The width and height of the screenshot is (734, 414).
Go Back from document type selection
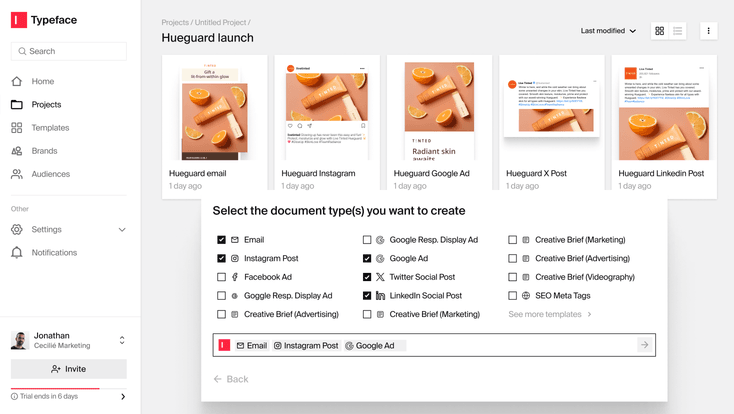click(231, 379)
